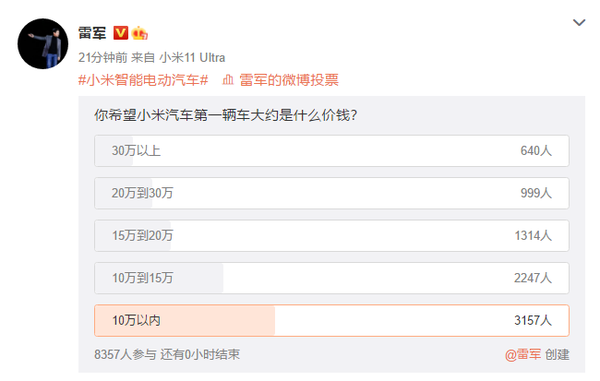Click the 8357人参与 participant count text
Image resolution: width=600 pixels, height=381 pixels.
pyautogui.click(x=125, y=355)
